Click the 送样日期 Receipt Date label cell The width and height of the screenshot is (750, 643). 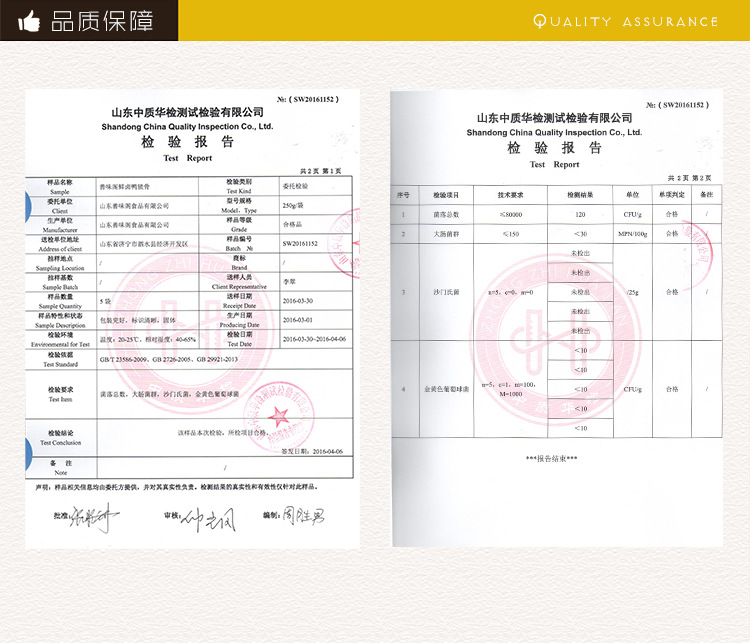coord(239,301)
